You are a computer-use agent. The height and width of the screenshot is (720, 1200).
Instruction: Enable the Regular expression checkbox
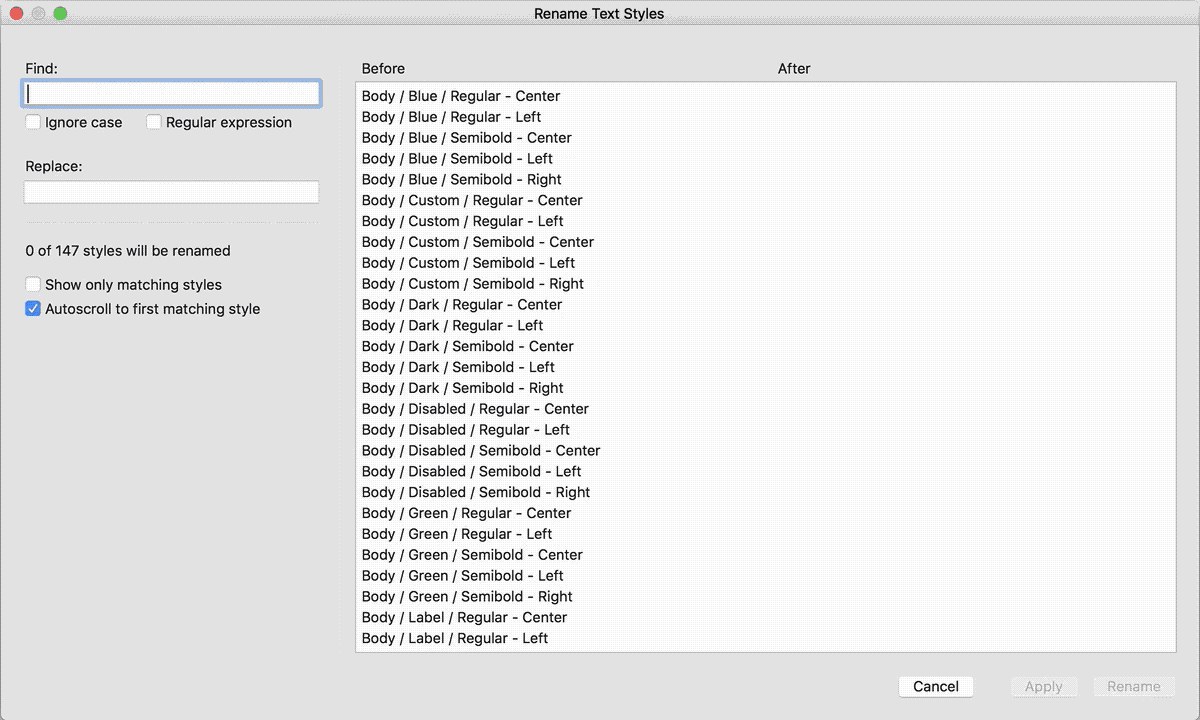[153, 122]
